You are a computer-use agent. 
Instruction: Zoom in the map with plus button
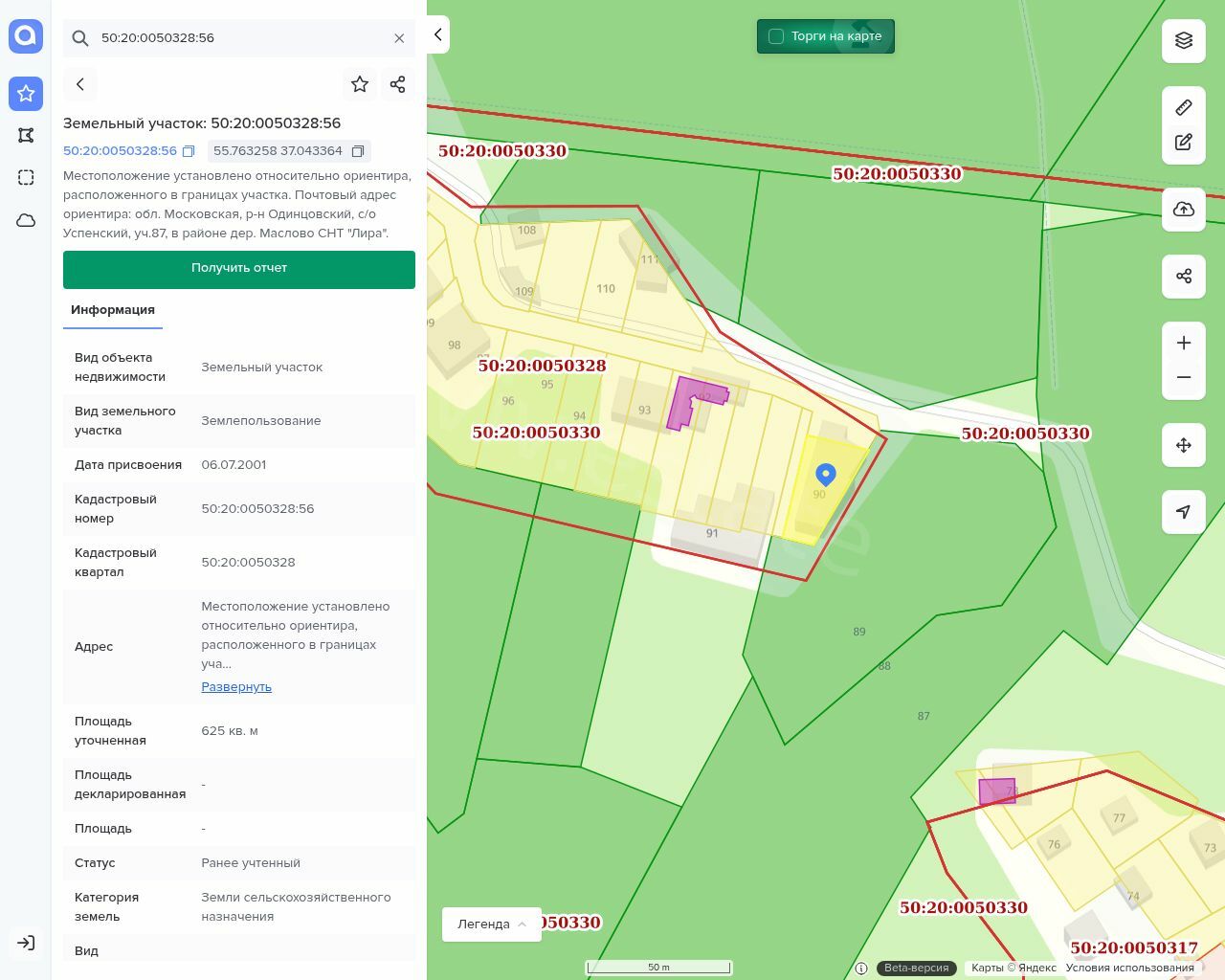1183,343
